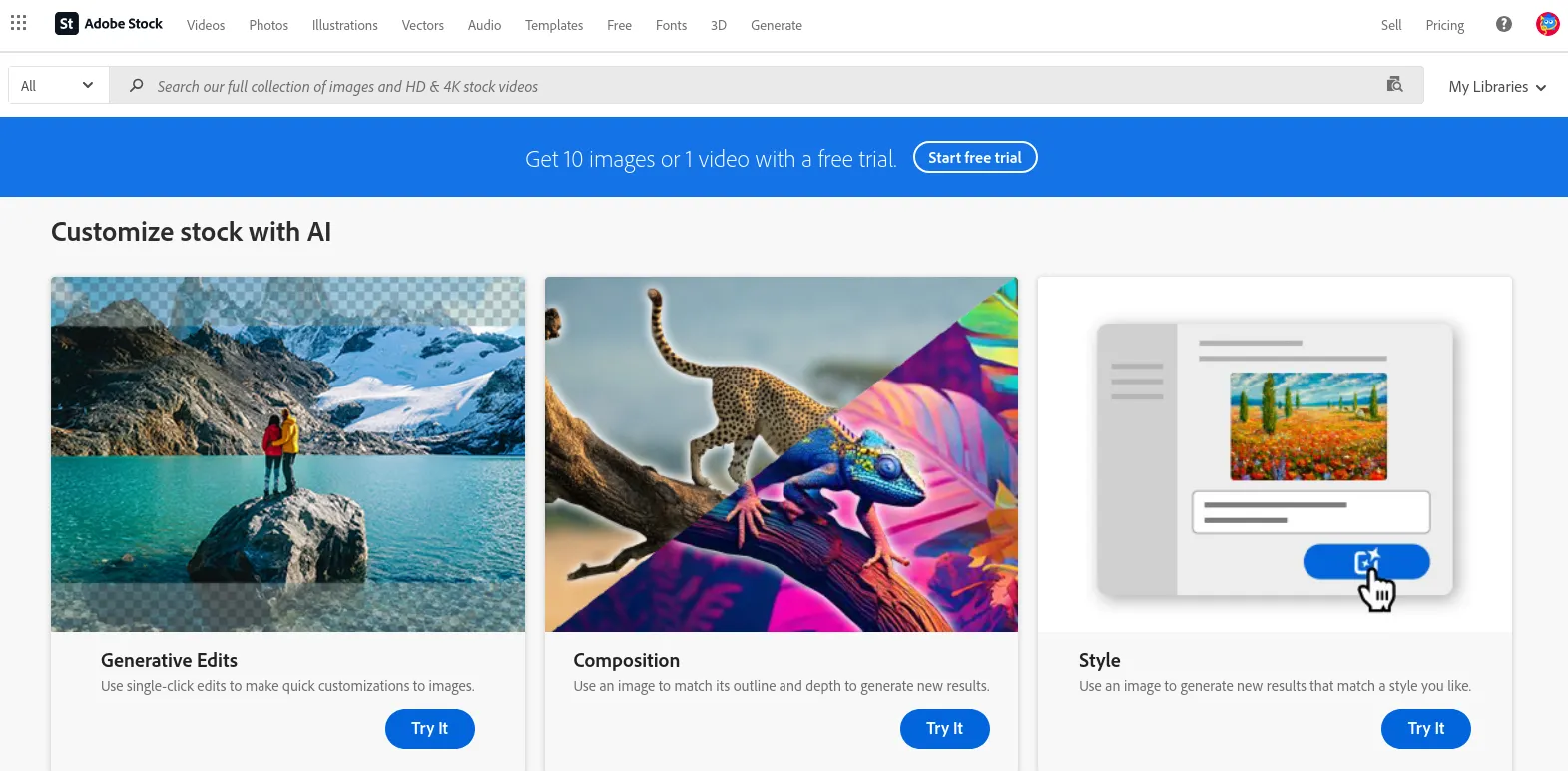Click 'match its outline and depth' description
This screenshot has width=1568, height=771.
click(x=782, y=686)
